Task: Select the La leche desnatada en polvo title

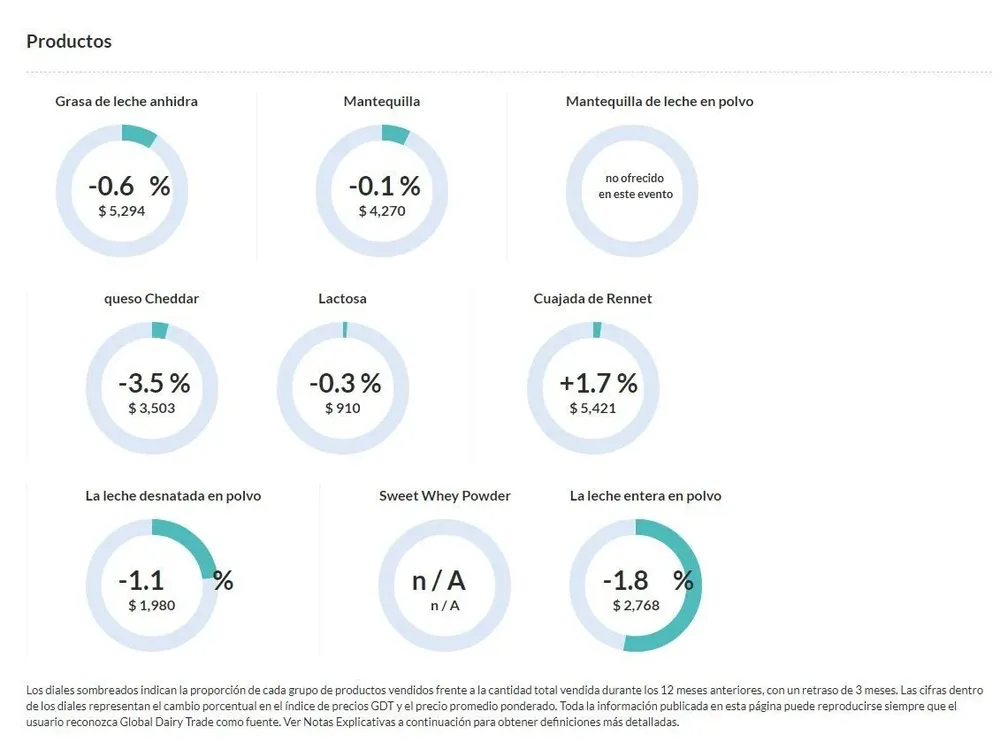Action: tap(173, 495)
